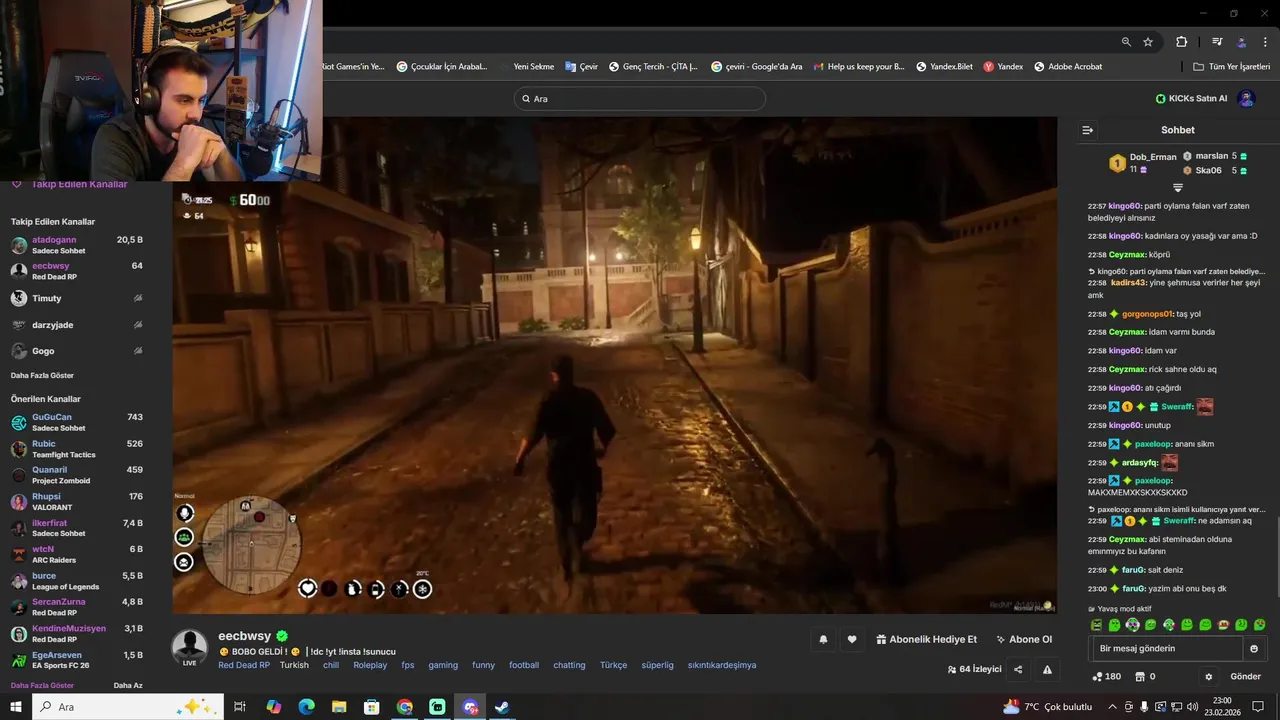
Task: Send message with Gönder button
Action: pos(1245,677)
